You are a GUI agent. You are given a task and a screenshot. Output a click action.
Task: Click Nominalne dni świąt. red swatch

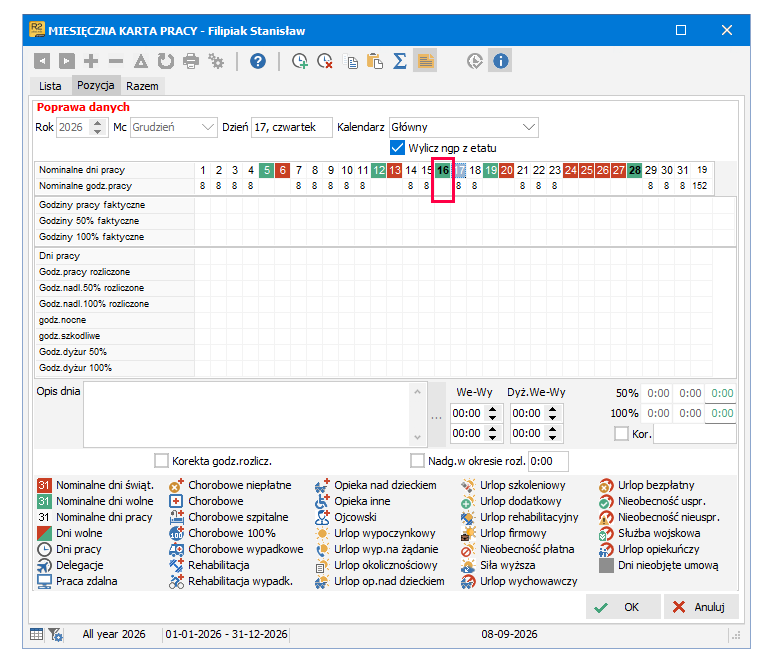pyautogui.click(x=44, y=485)
